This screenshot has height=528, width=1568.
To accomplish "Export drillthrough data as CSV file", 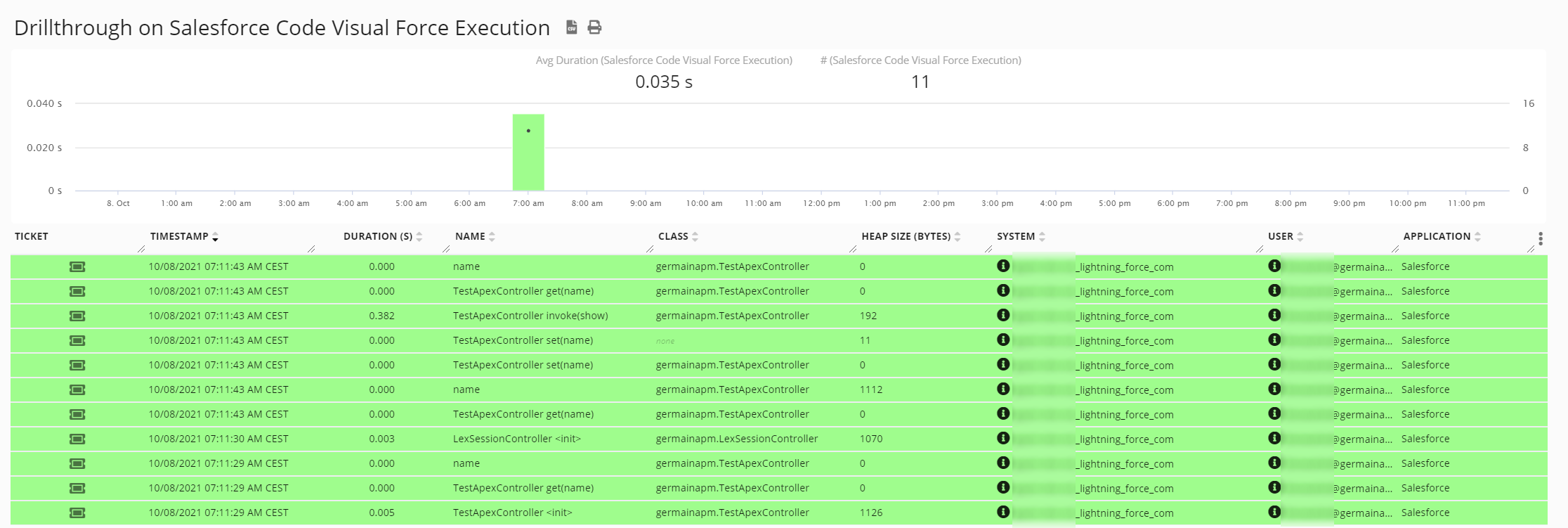I will tap(572, 27).
